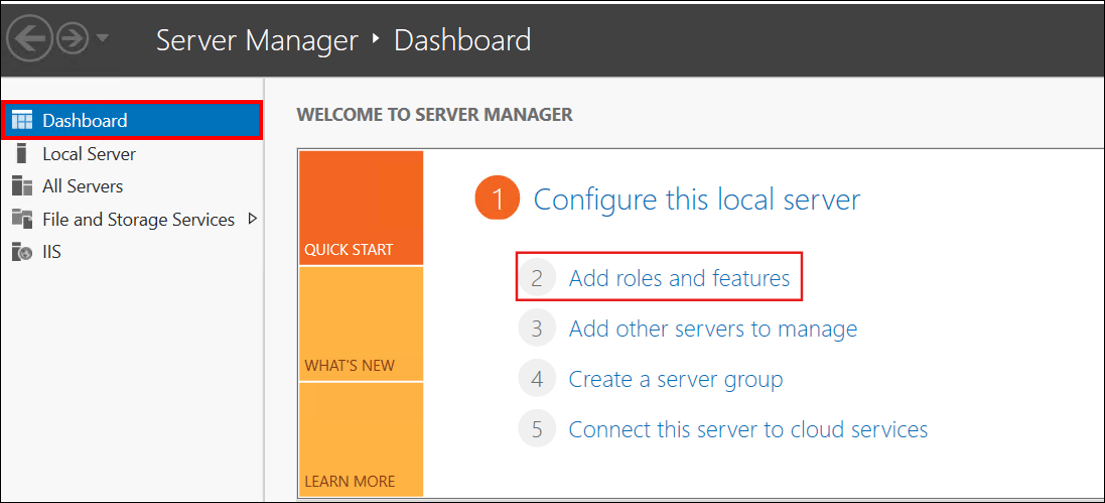Screen dimensions: 1105x503
Task: Click the File and Storage Services icon
Action: click(x=23, y=219)
